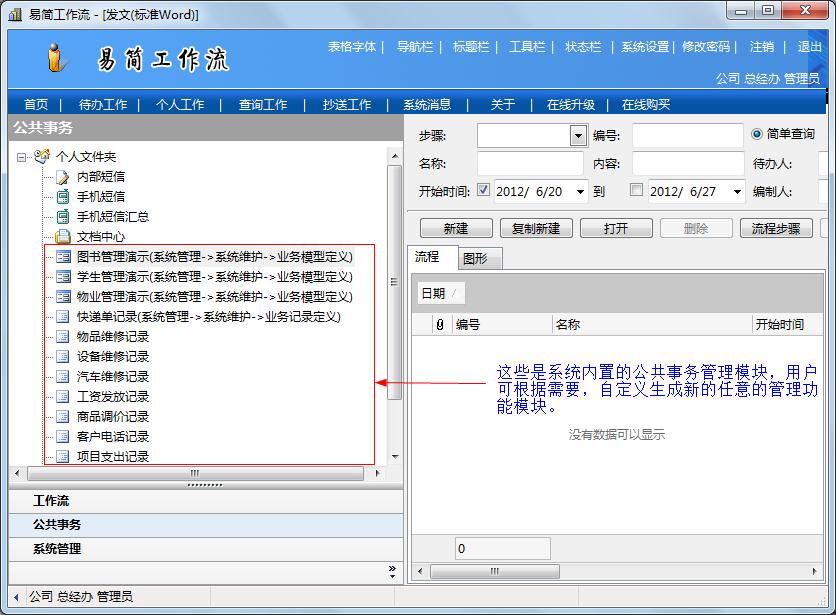Viewport: 836px width, 615px height.
Task: Click the 名称 input field
Action: (530, 163)
